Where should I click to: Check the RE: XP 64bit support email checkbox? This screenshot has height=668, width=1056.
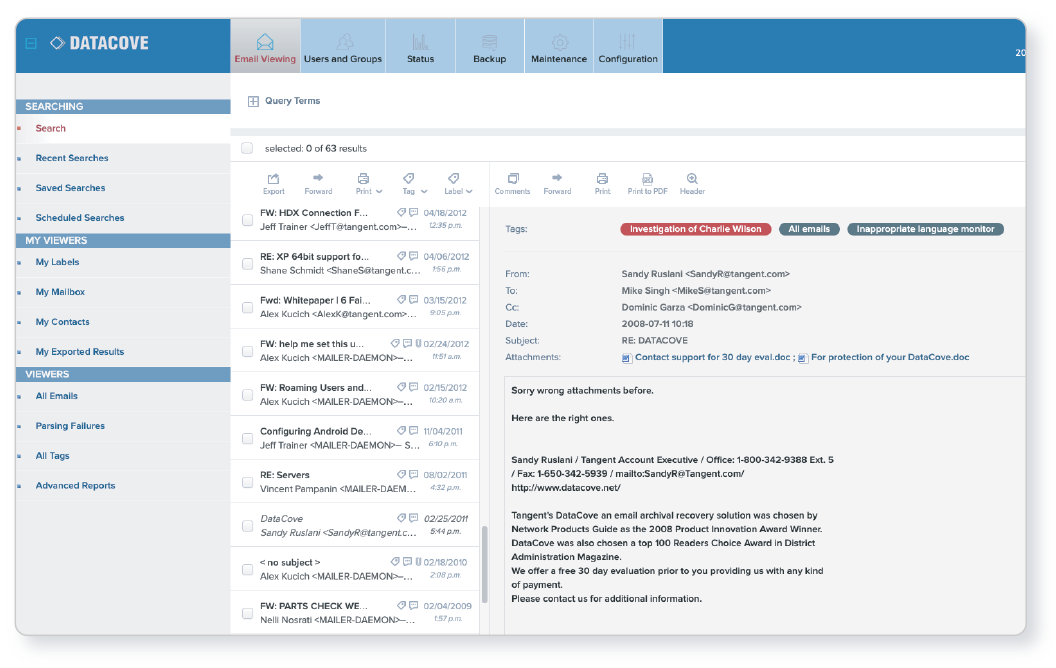tap(247, 264)
